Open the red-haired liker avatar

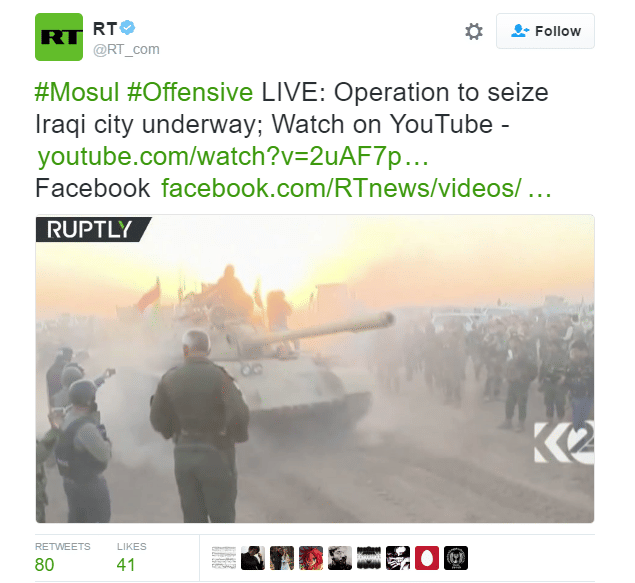click(311, 558)
